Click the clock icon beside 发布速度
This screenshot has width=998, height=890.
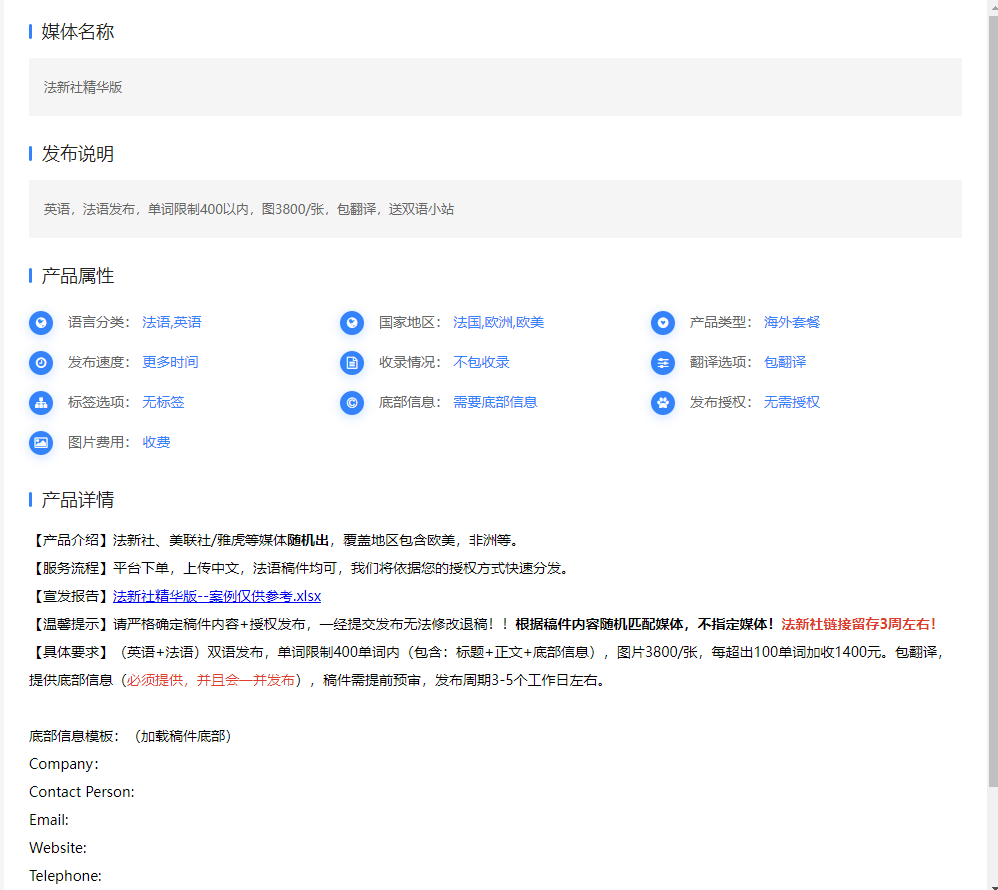click(41, 363)
